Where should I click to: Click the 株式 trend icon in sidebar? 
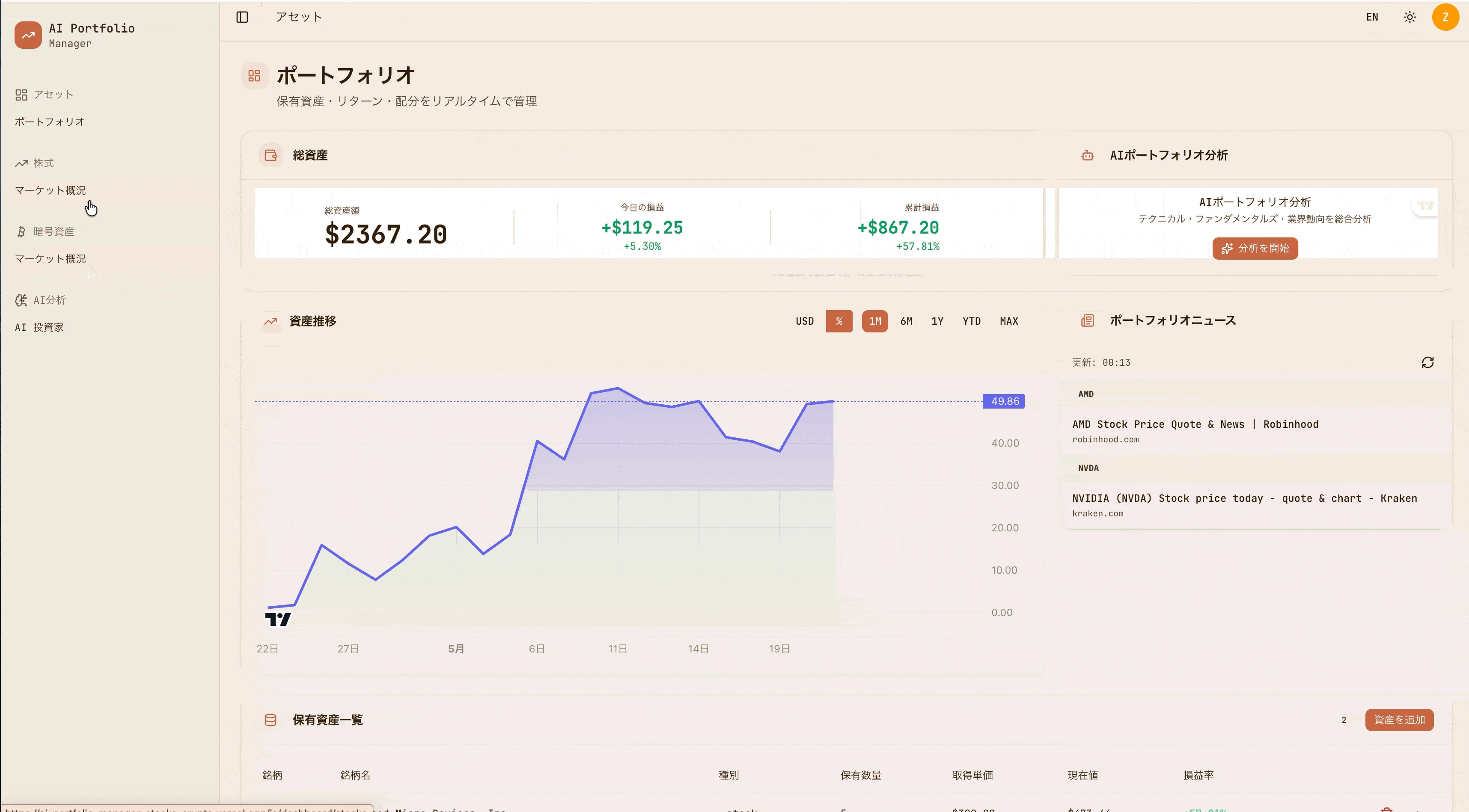click(21, 163)
